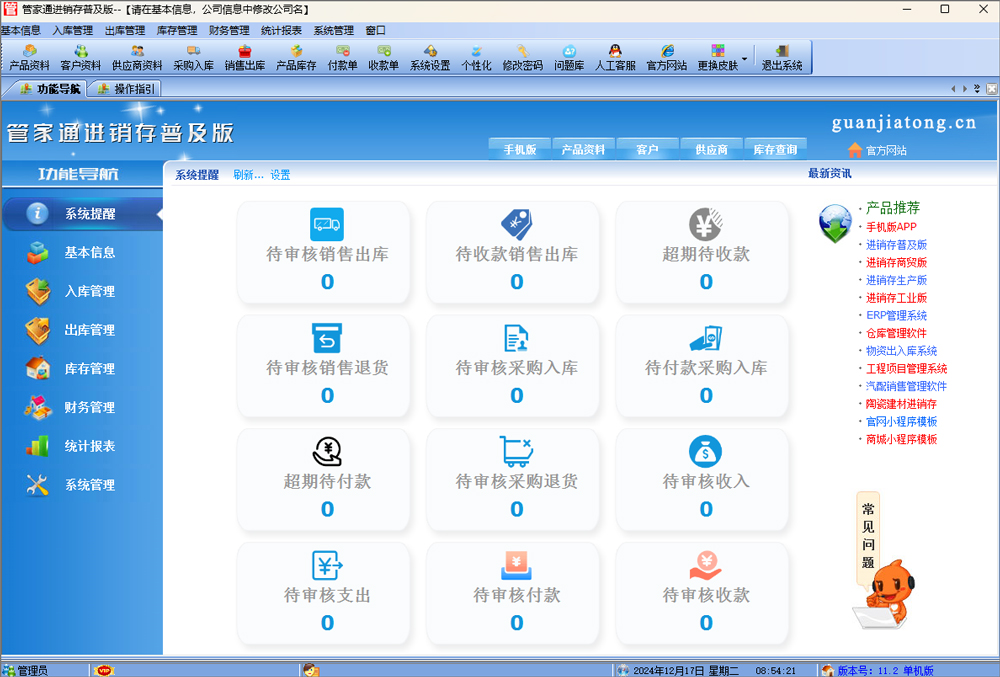Select 系统提醒 in the sidebar
The width and height of the screenshot is (1000, 677).
click(82, 214)
